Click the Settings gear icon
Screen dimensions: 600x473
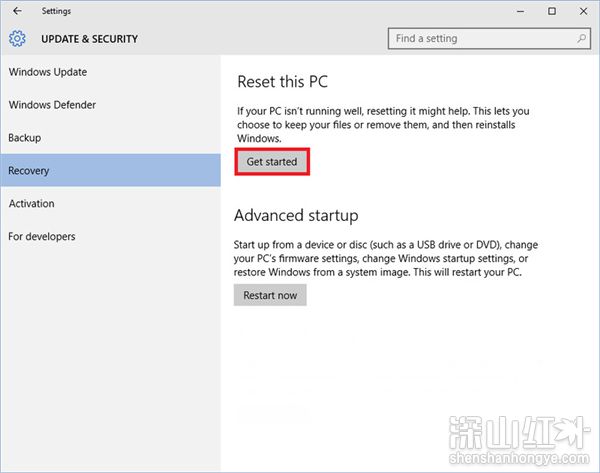click(x=17, y=39)
